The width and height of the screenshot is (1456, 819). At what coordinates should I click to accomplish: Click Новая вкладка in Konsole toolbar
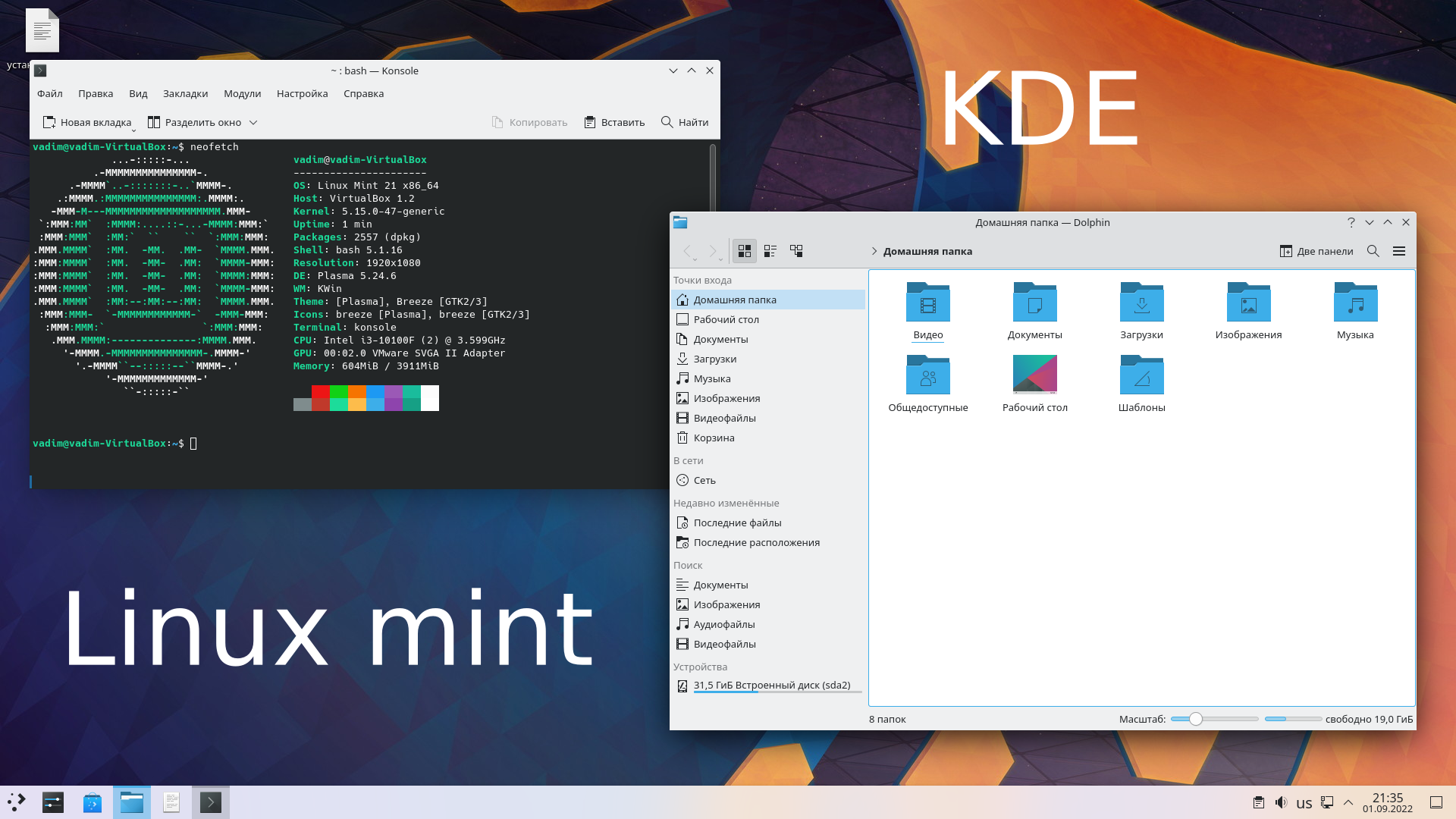pyautogui.click(x=86, y=122)
